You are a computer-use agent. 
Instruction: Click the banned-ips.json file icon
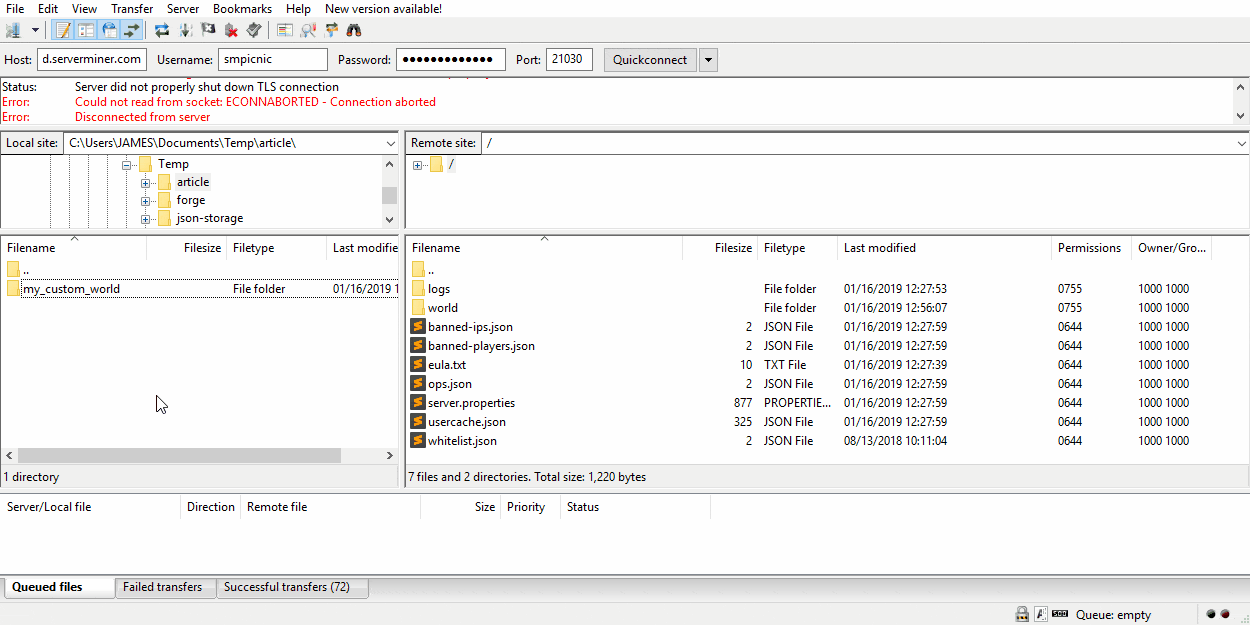click(x=418, y=327)
